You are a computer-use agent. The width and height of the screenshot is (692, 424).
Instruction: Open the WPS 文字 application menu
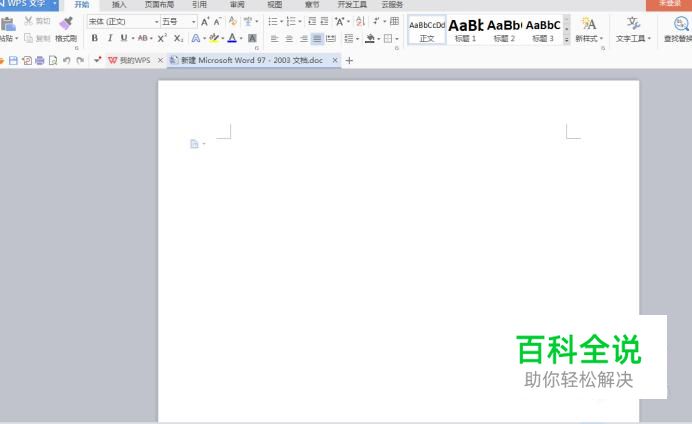[29, 4]
